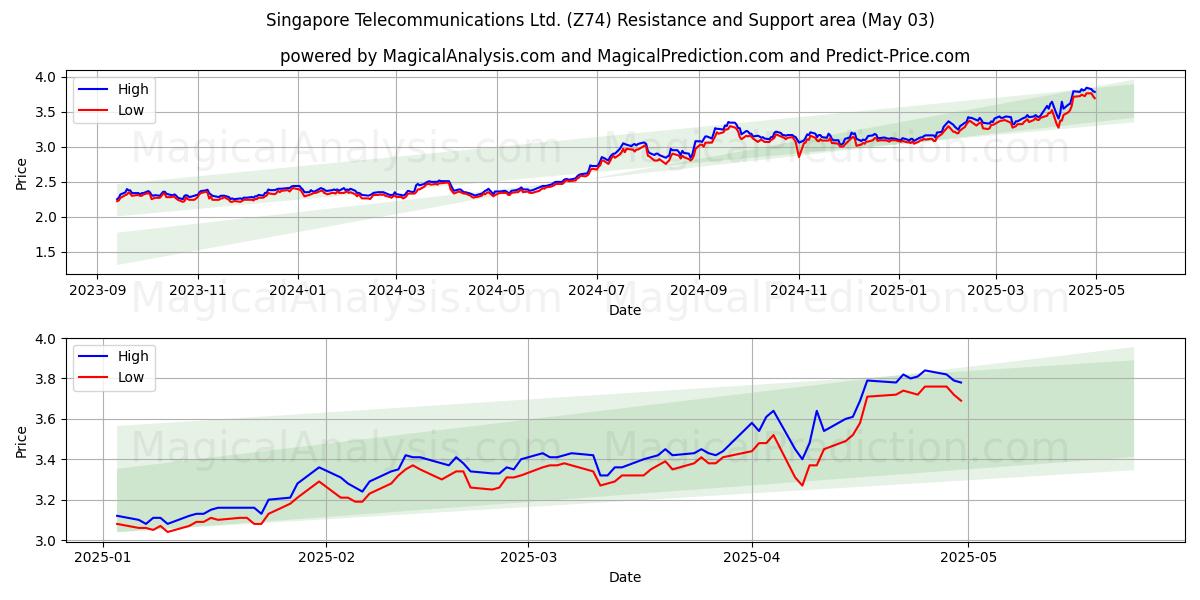Viewport: 1200px width, 600px height.
Task: Click the '1.5' y-axis tick on top chart
Action: coord(48,253)
